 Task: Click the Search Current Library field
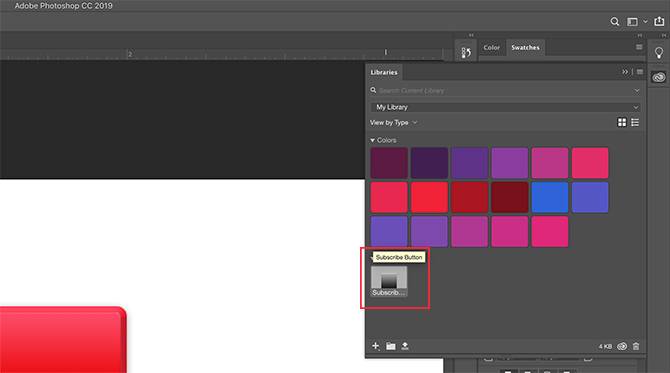(x=504, y=91)
